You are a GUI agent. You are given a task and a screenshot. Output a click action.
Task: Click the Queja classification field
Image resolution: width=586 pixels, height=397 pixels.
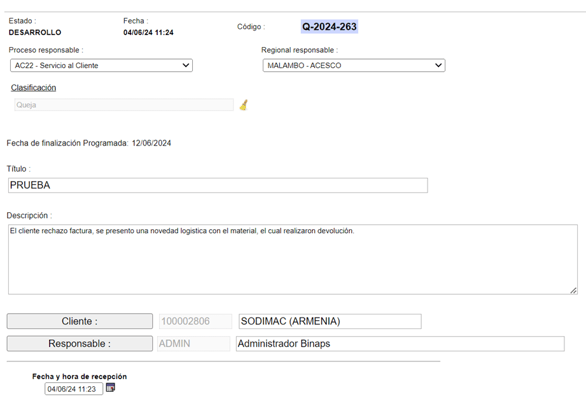[x=124, y=105]
